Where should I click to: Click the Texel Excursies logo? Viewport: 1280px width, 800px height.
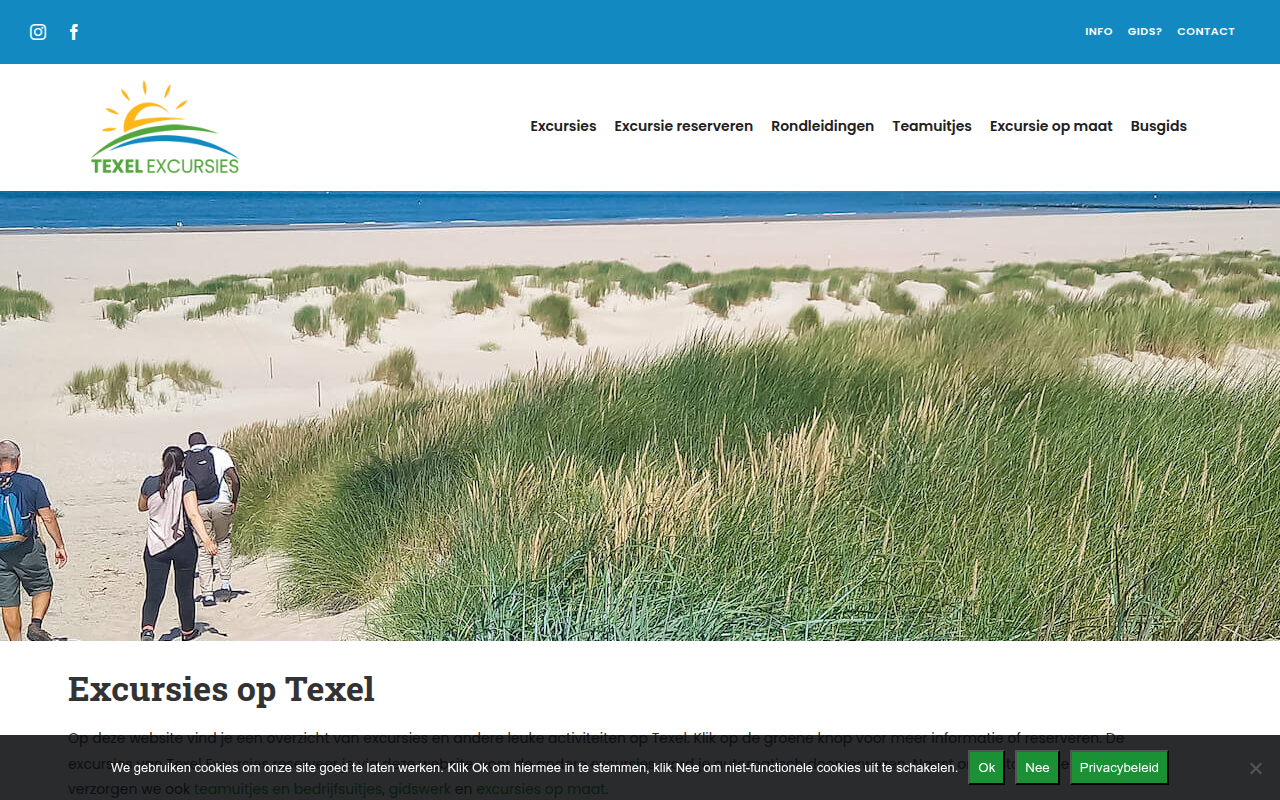pos(165,127)
